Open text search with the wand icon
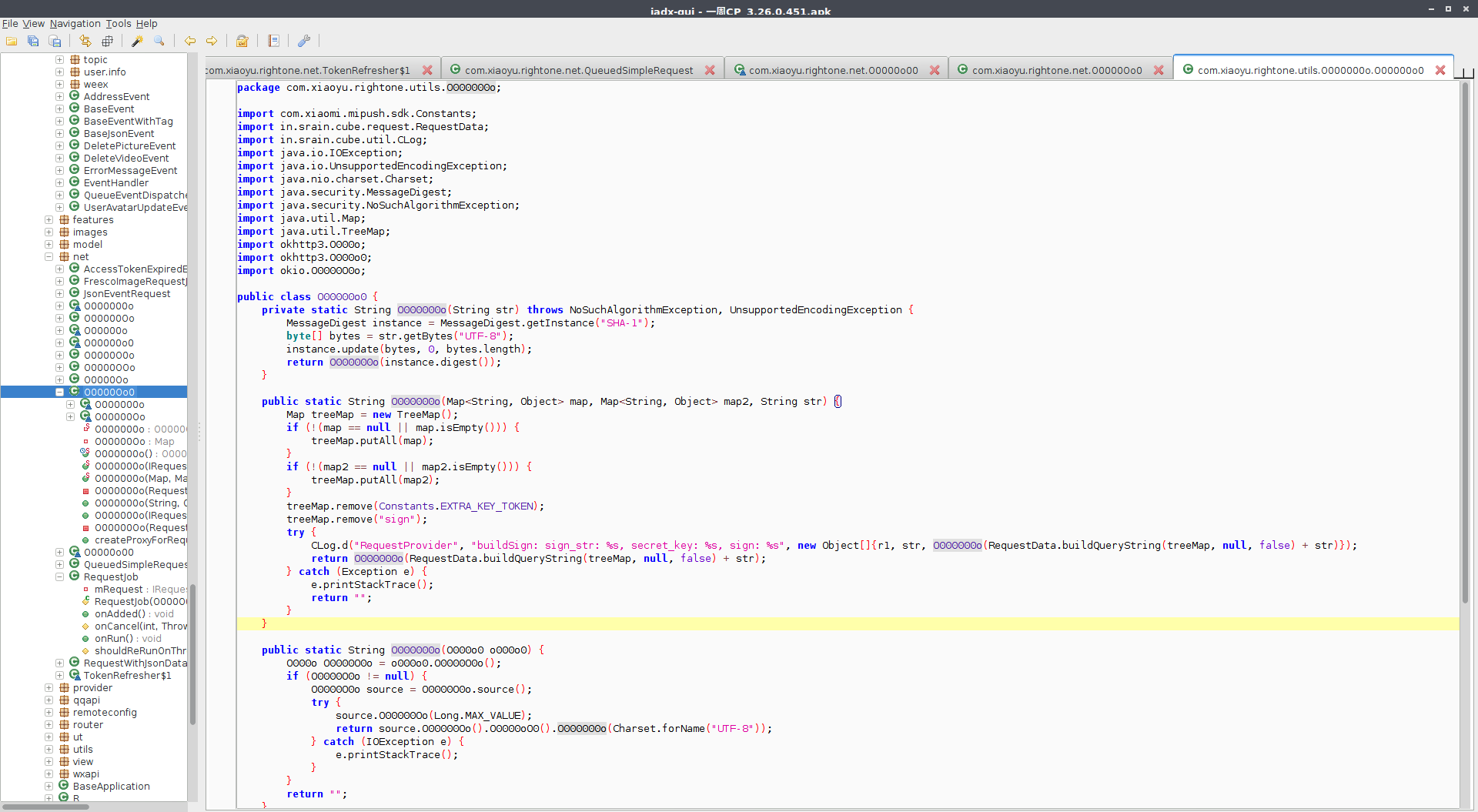The image size is (1478, 812). [137, 41]
